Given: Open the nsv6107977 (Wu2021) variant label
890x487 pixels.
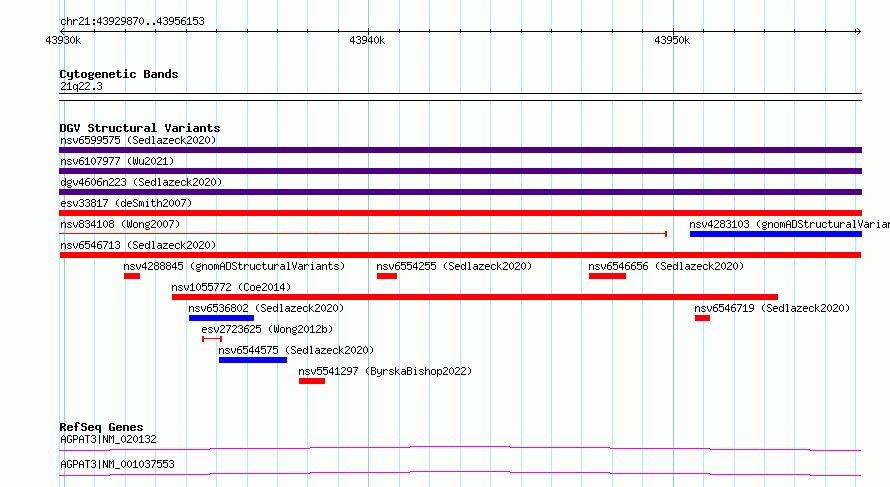Looking at the screenshot, I should pos(117,161).
